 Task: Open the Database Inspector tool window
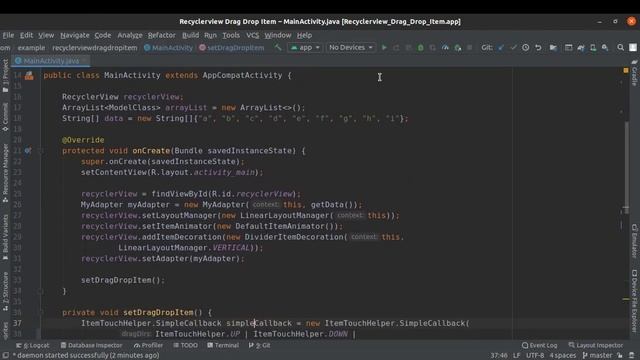point(91,345)
